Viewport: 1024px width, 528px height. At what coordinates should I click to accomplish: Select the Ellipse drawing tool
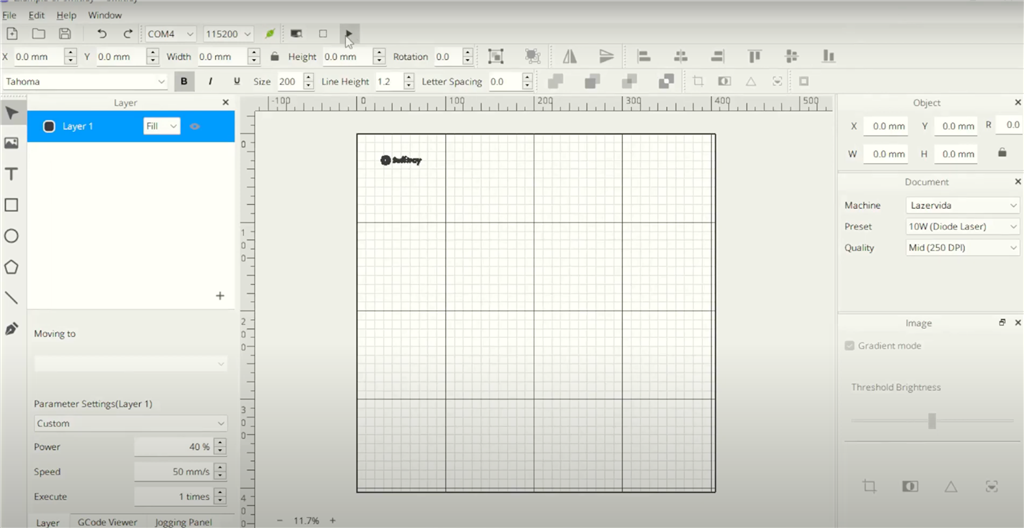tap(12, 236)
